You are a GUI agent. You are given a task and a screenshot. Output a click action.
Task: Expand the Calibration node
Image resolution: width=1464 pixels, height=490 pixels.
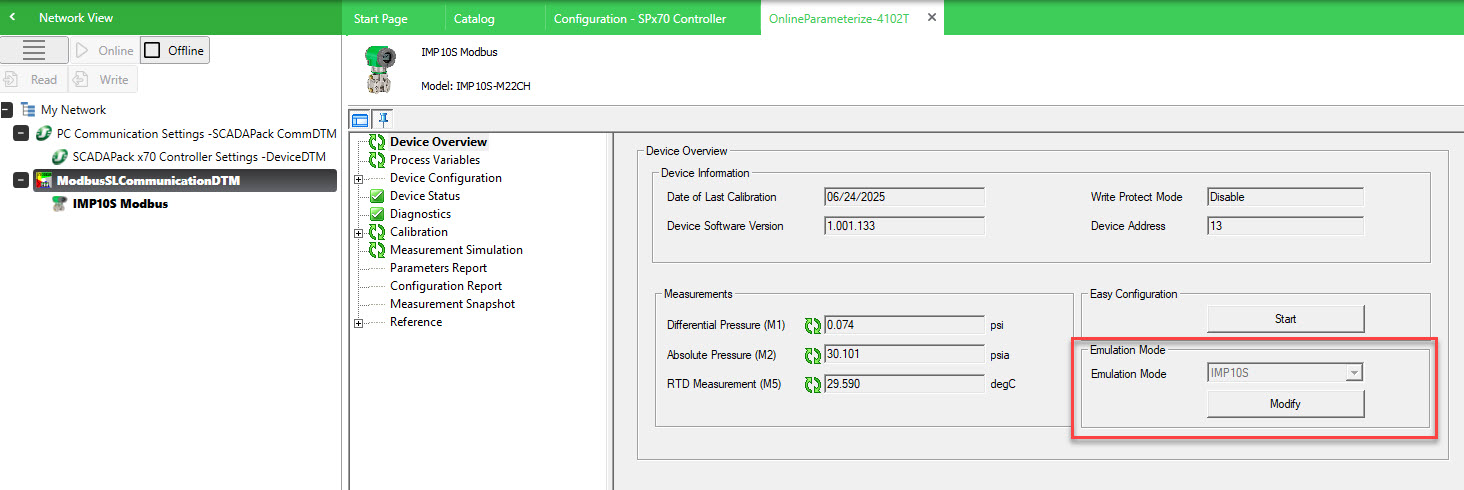pyautogui.click(x=359, y=233)
